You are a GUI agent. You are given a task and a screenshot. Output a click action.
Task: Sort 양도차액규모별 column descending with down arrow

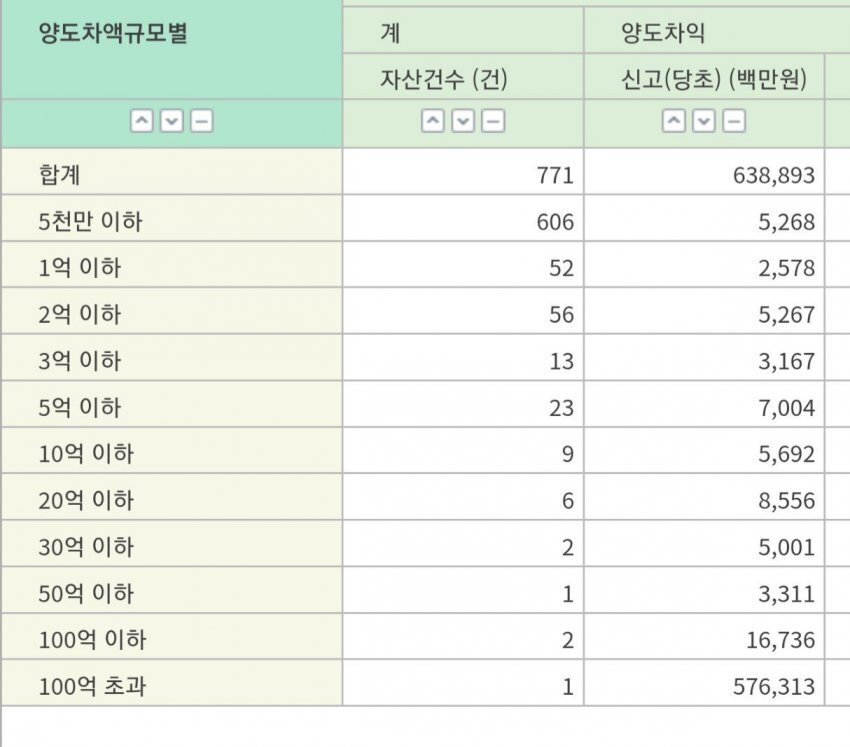pos(171,122)
